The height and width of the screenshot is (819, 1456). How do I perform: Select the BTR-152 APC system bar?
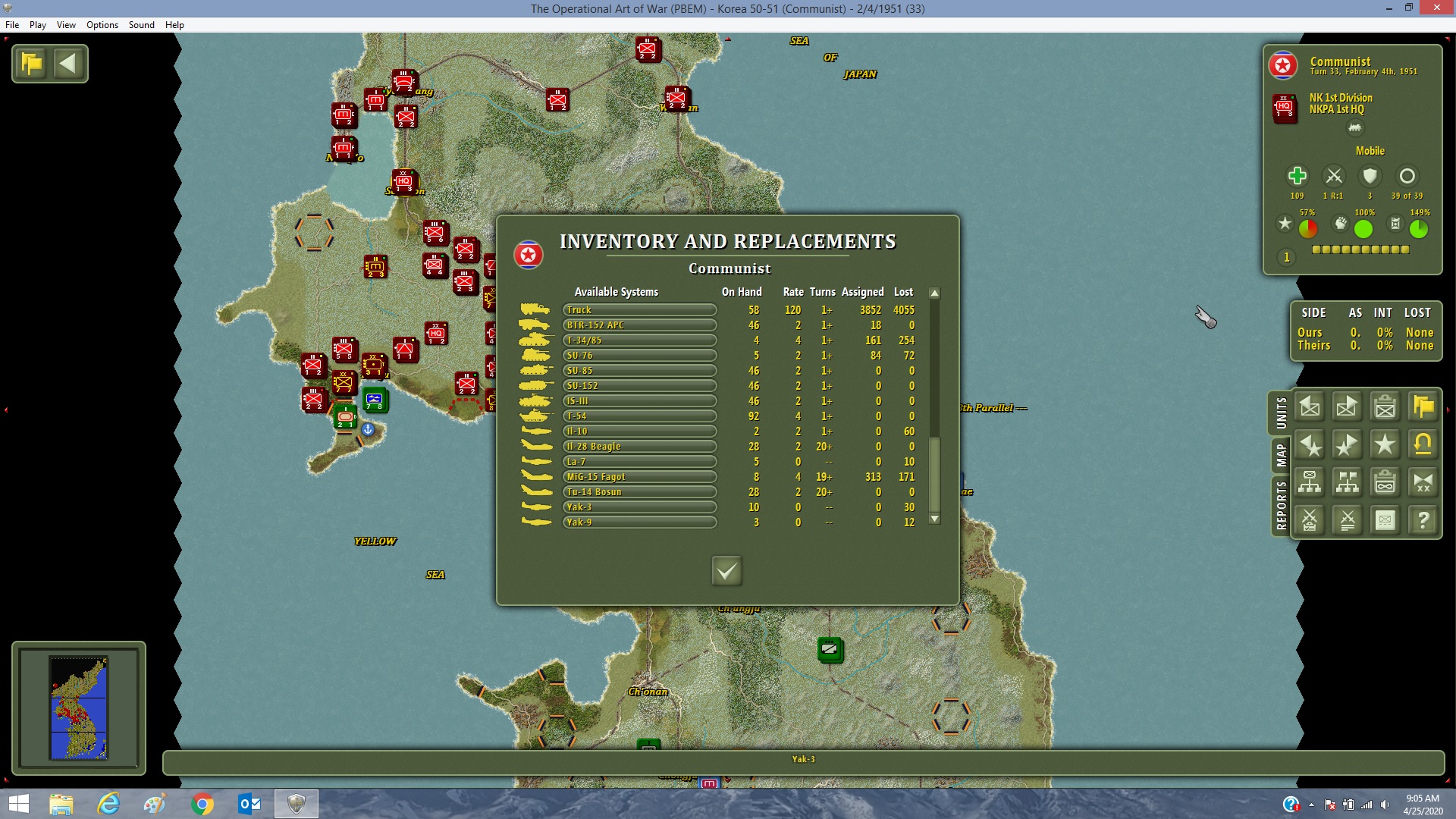click(x=639, y=325)
